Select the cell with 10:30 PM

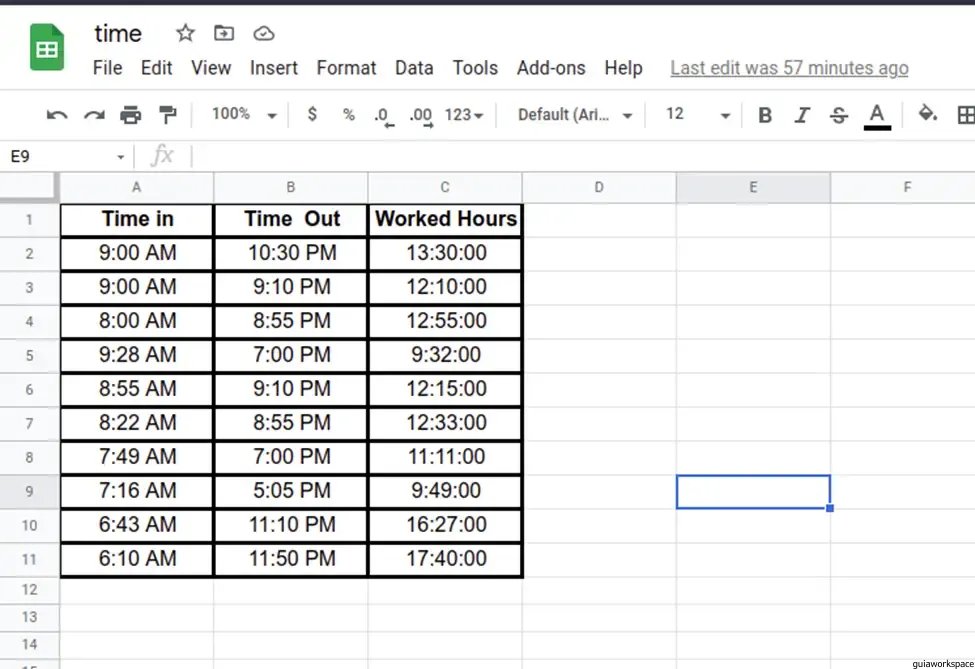pyautogui.click(x=291, y=253)
